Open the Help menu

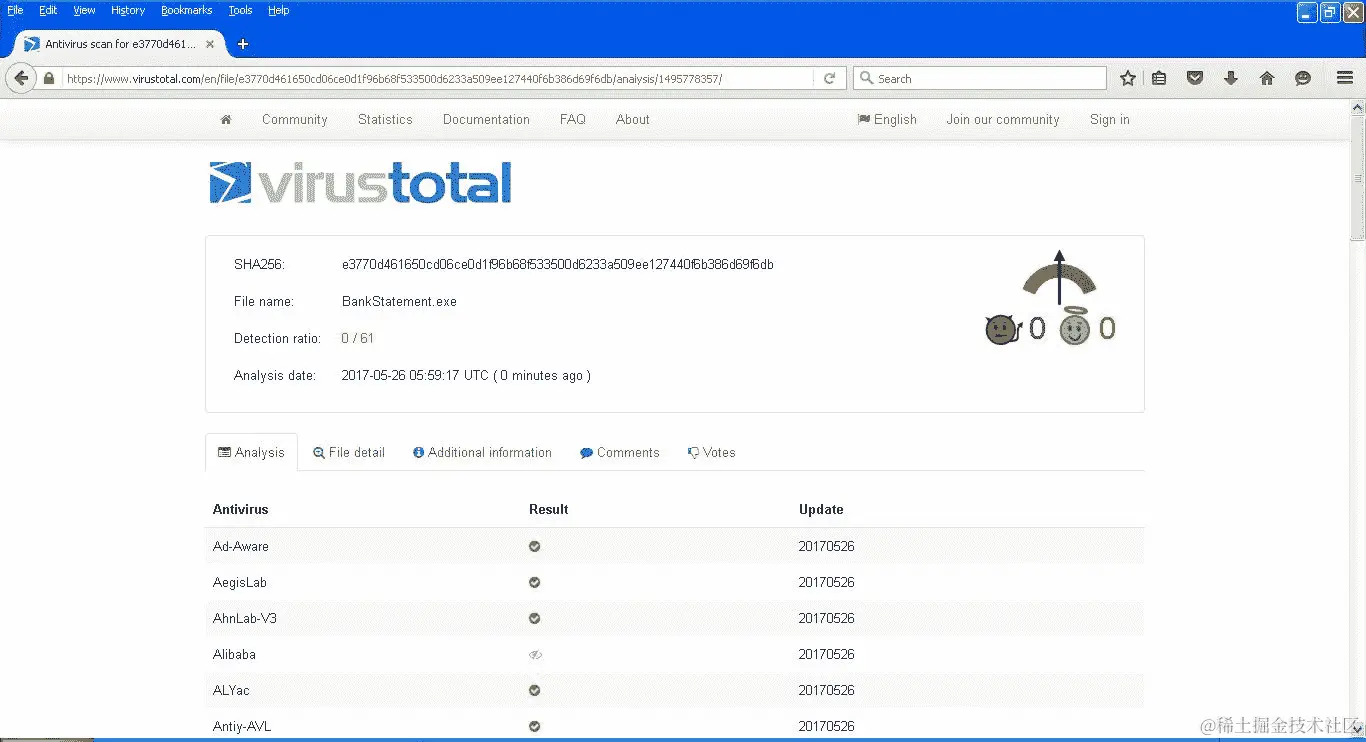click(279, 10)
